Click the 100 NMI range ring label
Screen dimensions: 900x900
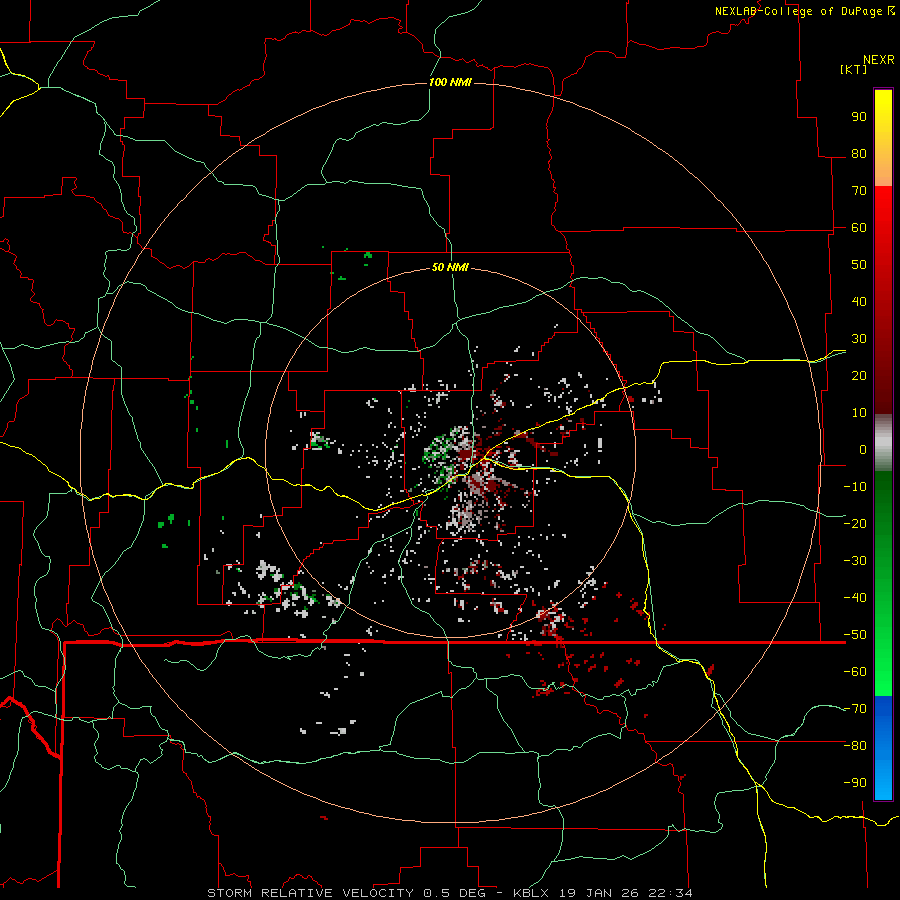pos(450,82)
